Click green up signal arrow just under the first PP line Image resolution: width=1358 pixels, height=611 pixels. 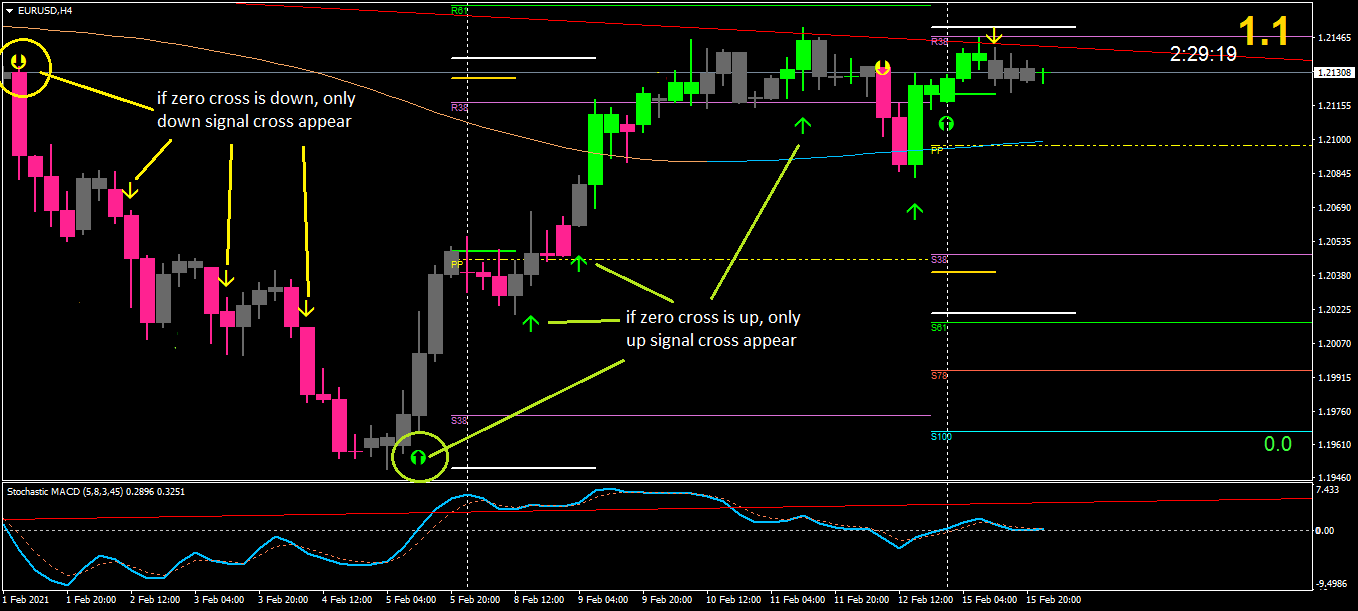pos(578,262)
